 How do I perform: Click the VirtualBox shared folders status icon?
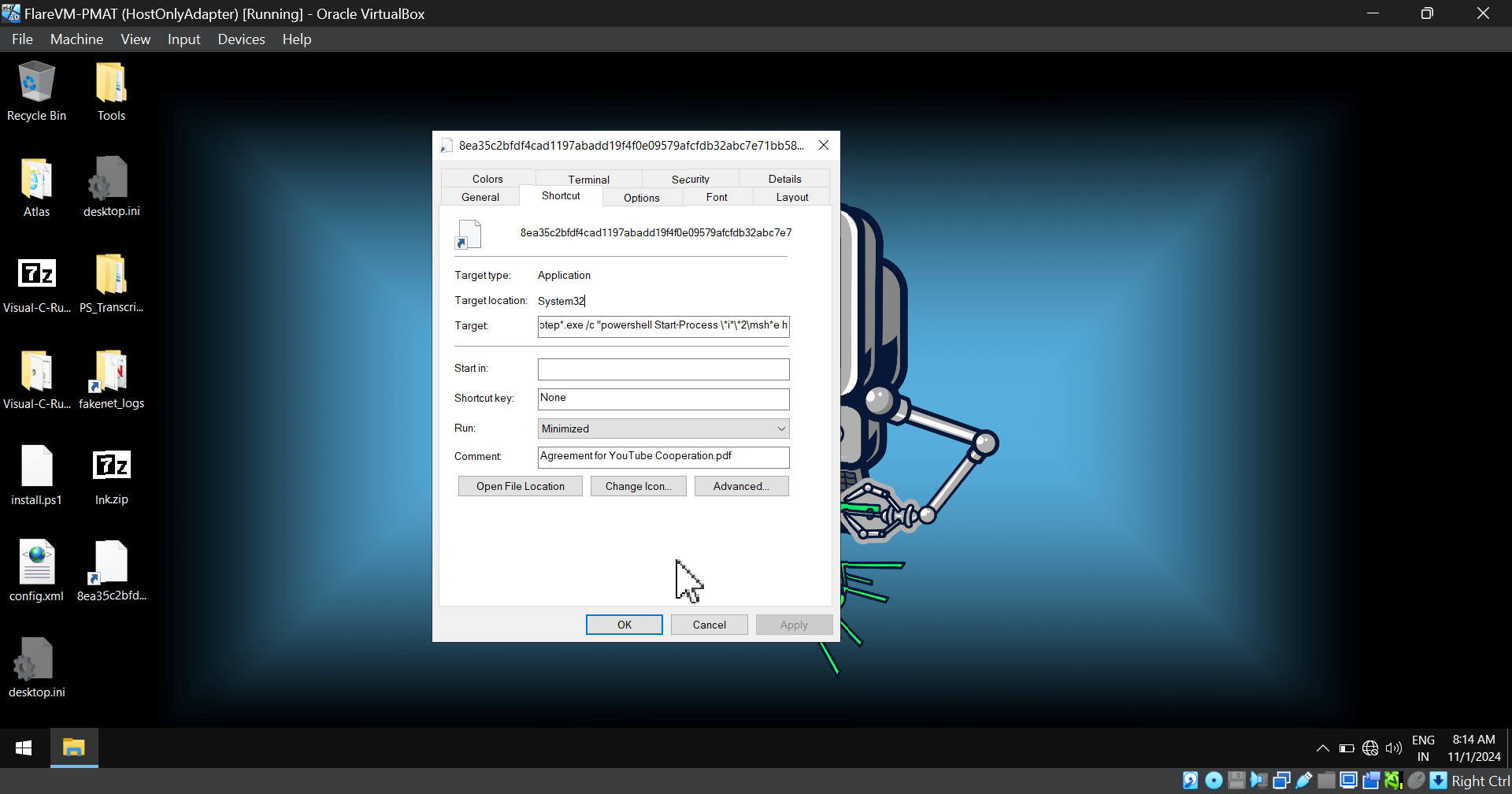[1327, 781]
